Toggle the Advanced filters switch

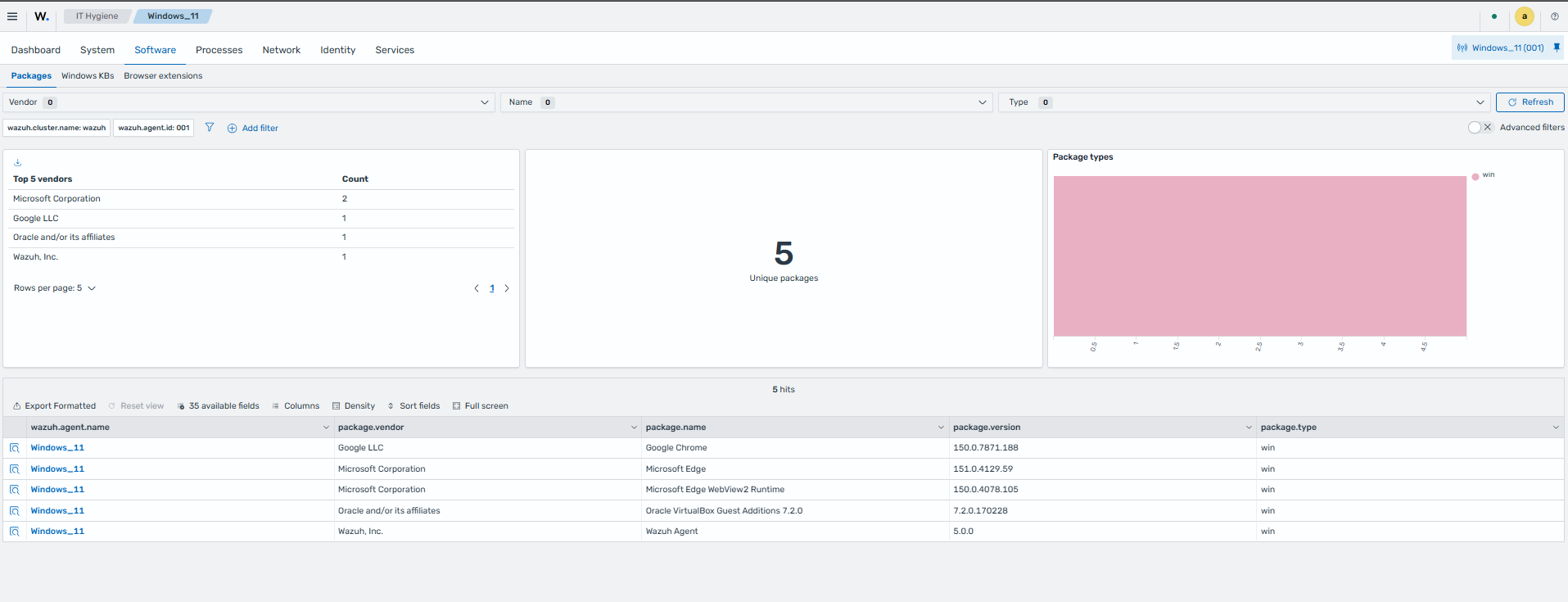tap(1480, 128)
